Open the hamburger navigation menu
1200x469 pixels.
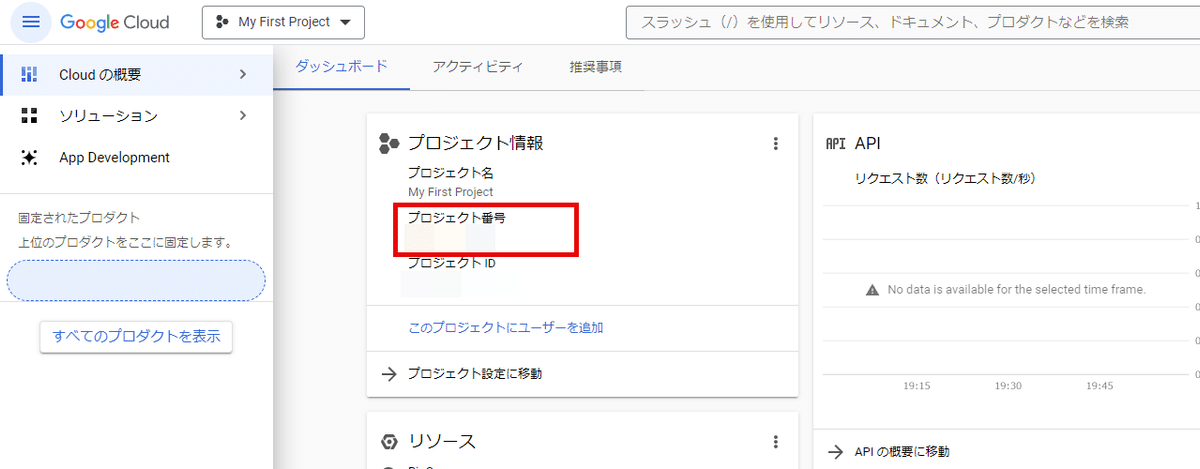[x=31, y=22]
